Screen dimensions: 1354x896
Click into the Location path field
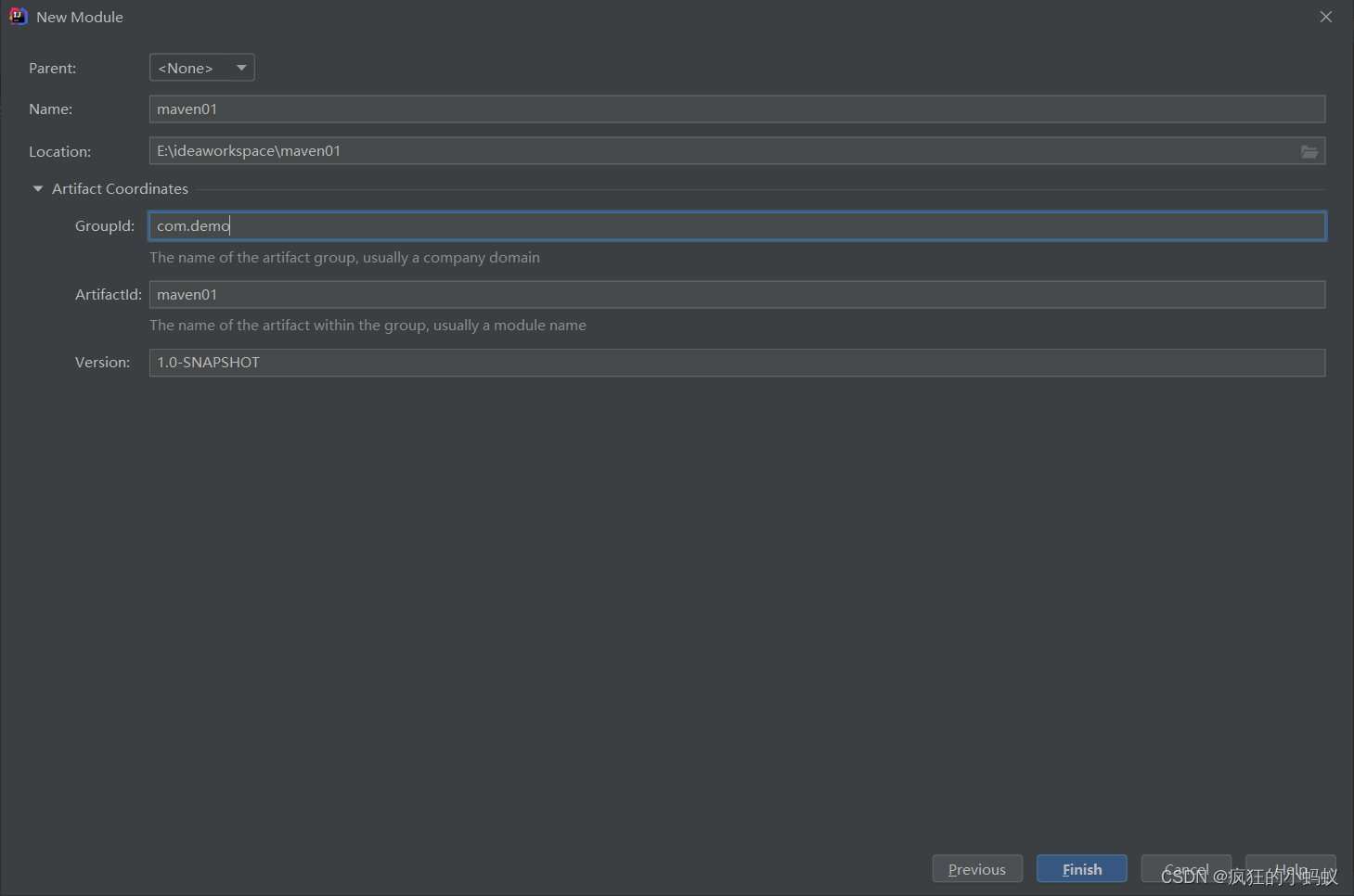722,151
